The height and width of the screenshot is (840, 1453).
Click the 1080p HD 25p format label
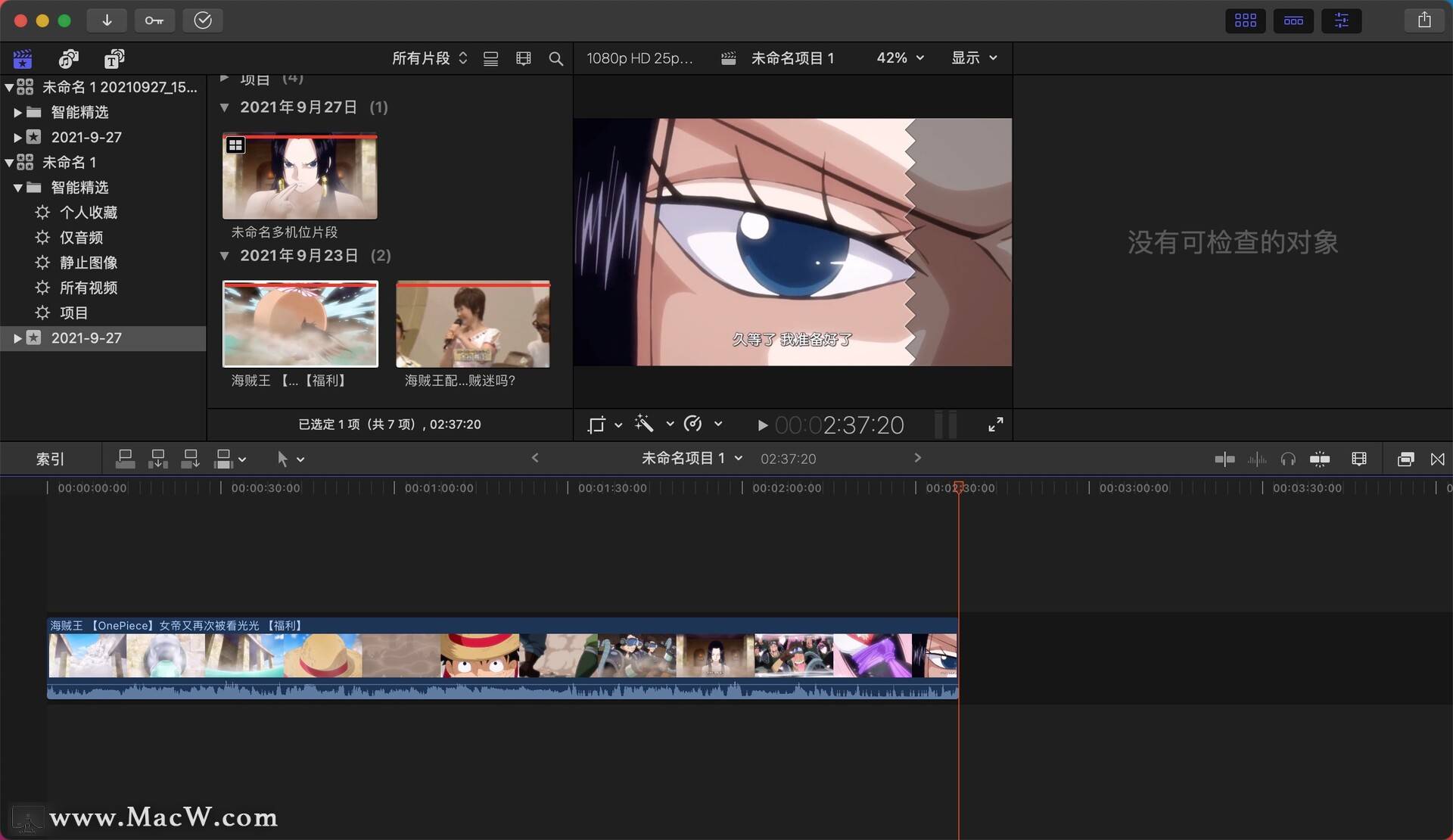click(639, 58)
